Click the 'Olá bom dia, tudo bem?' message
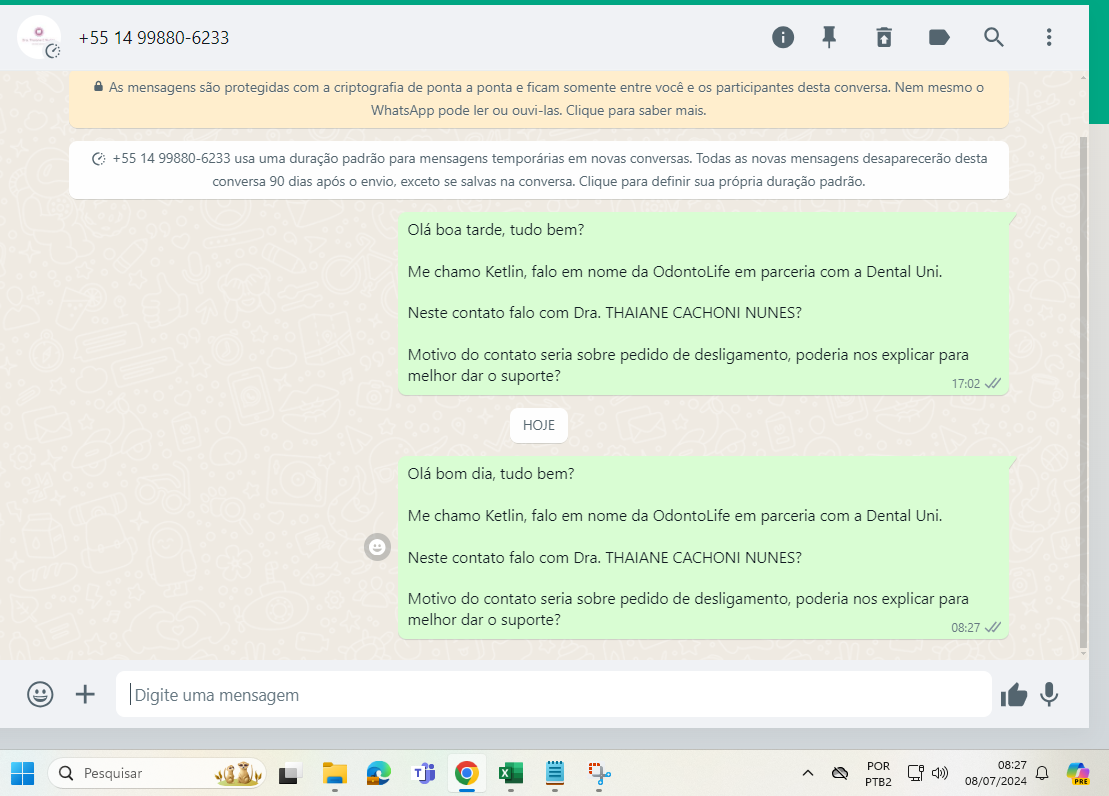1109x796 pixels. point(704,548)
